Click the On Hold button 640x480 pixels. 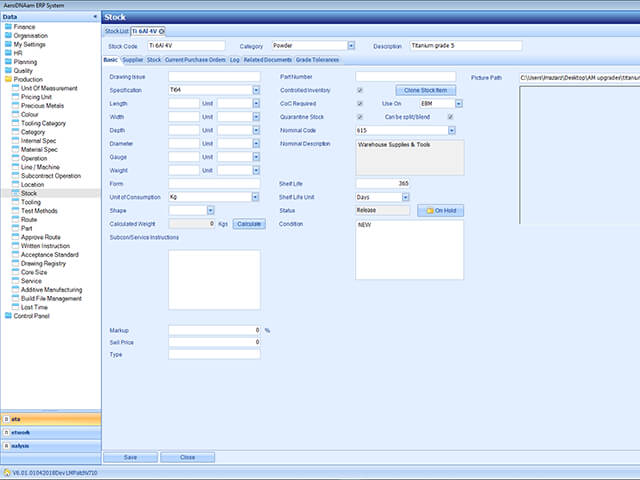440,211
